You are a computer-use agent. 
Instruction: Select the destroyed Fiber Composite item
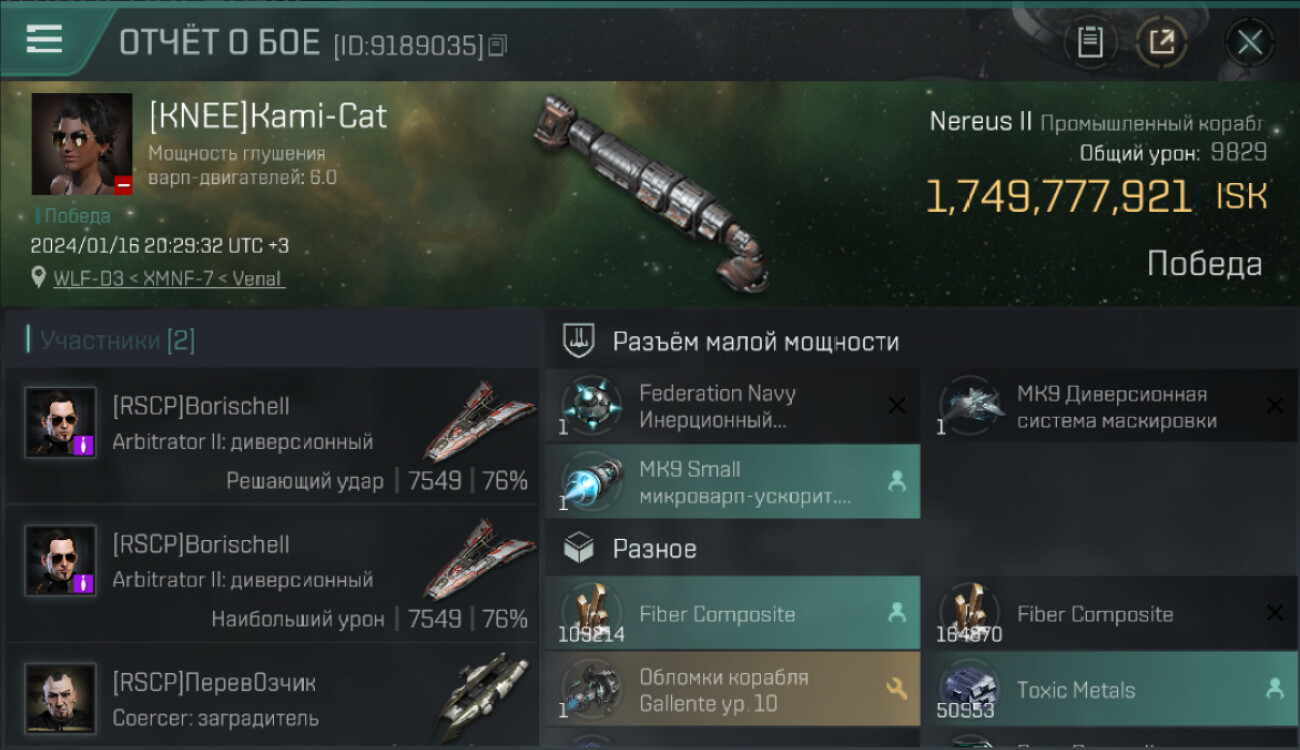coord(1110,613)
